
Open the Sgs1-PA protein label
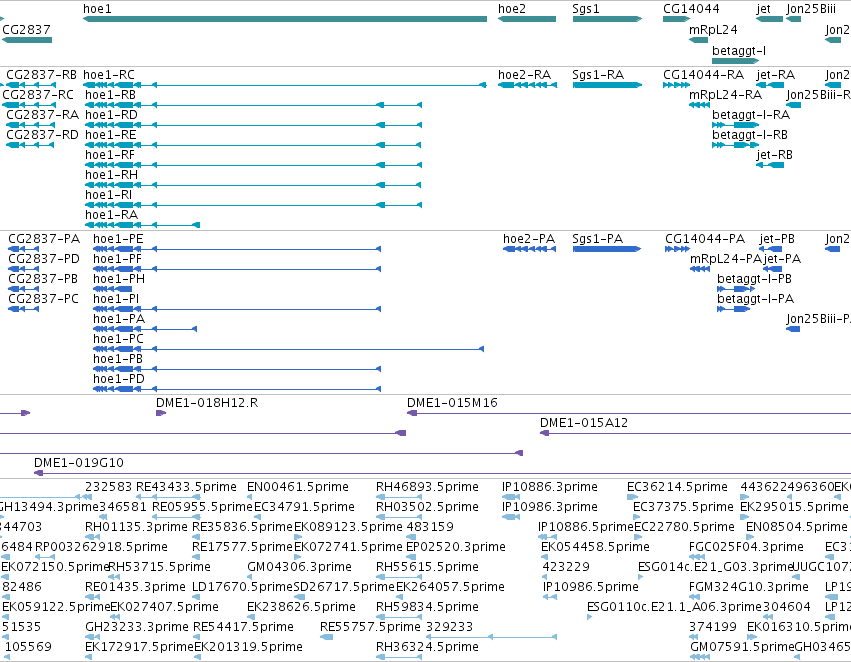coord(598,239)
